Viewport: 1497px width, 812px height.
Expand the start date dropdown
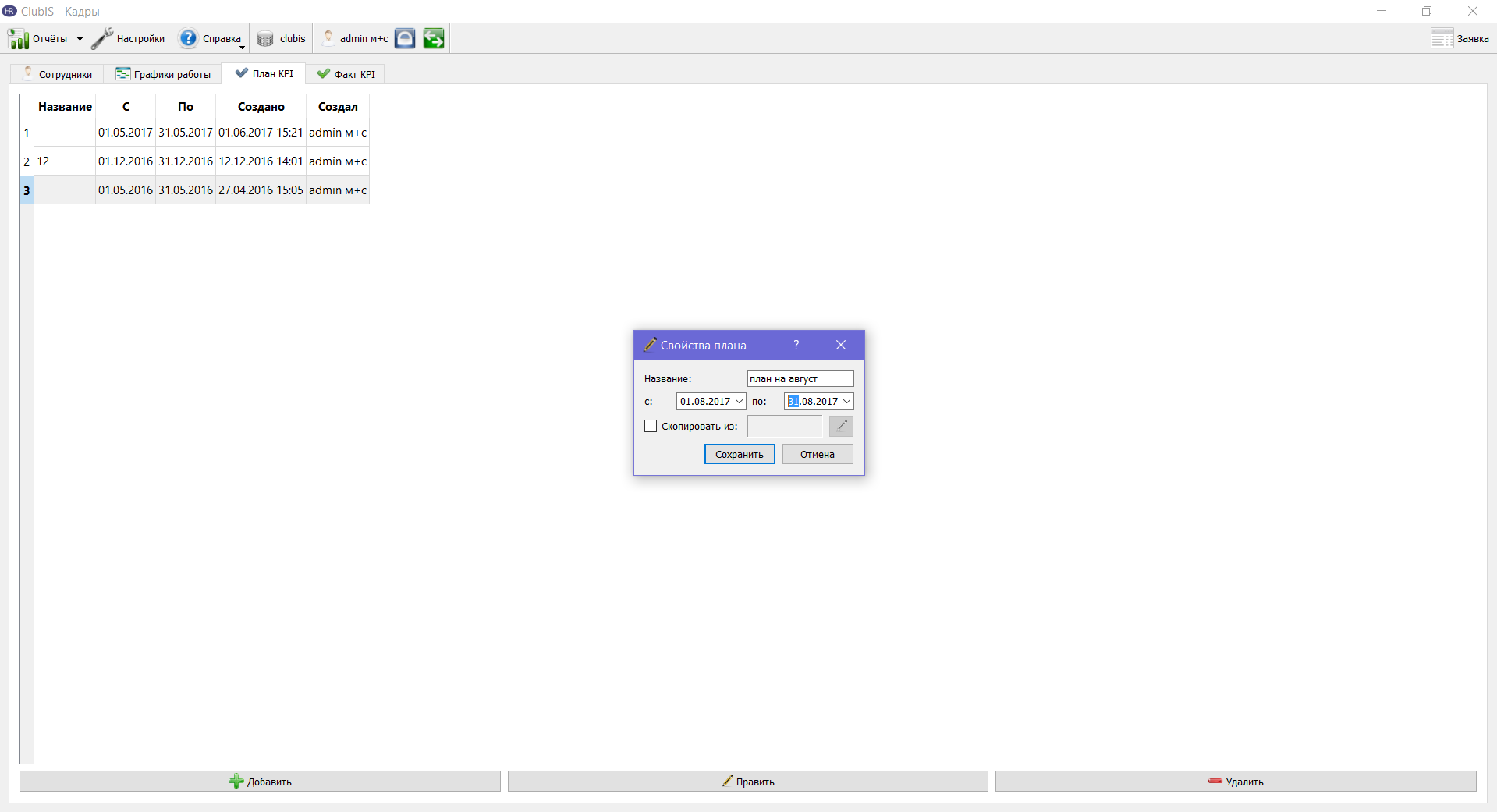pyautogui.click(x=740, y=401)
